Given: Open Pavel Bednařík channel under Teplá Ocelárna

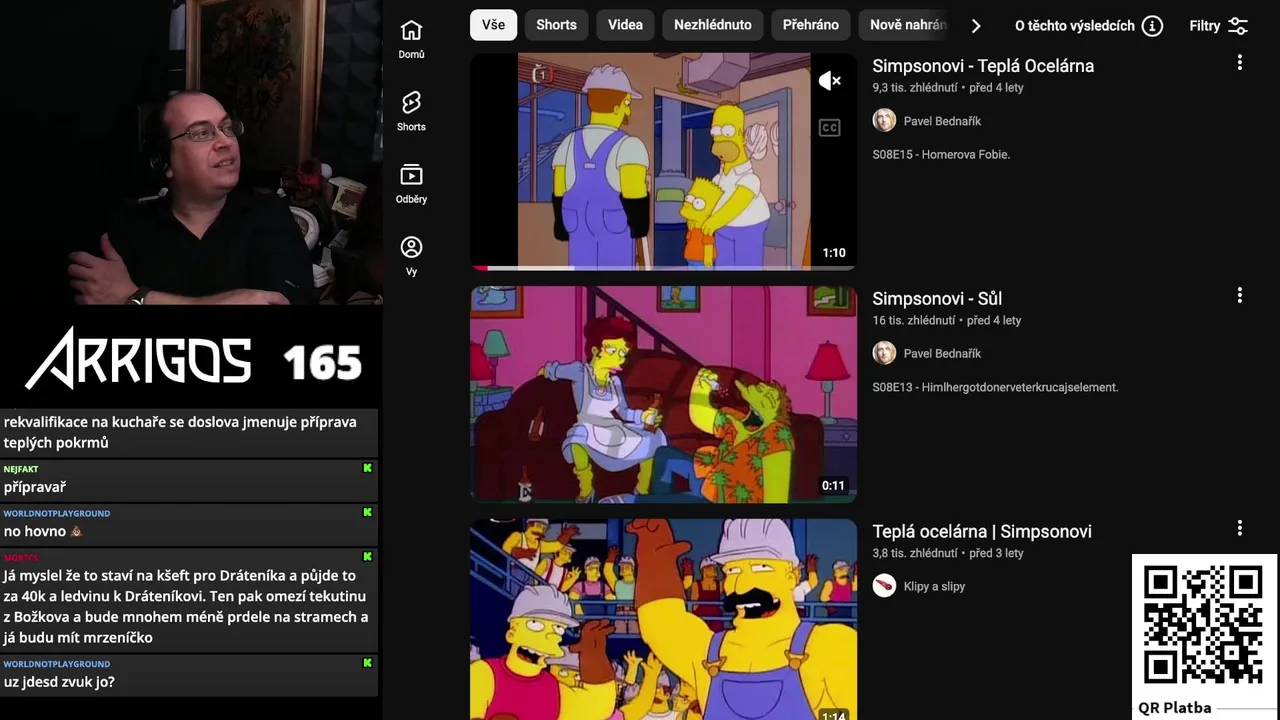Looking at the screenshot, I should coord(942,121).
